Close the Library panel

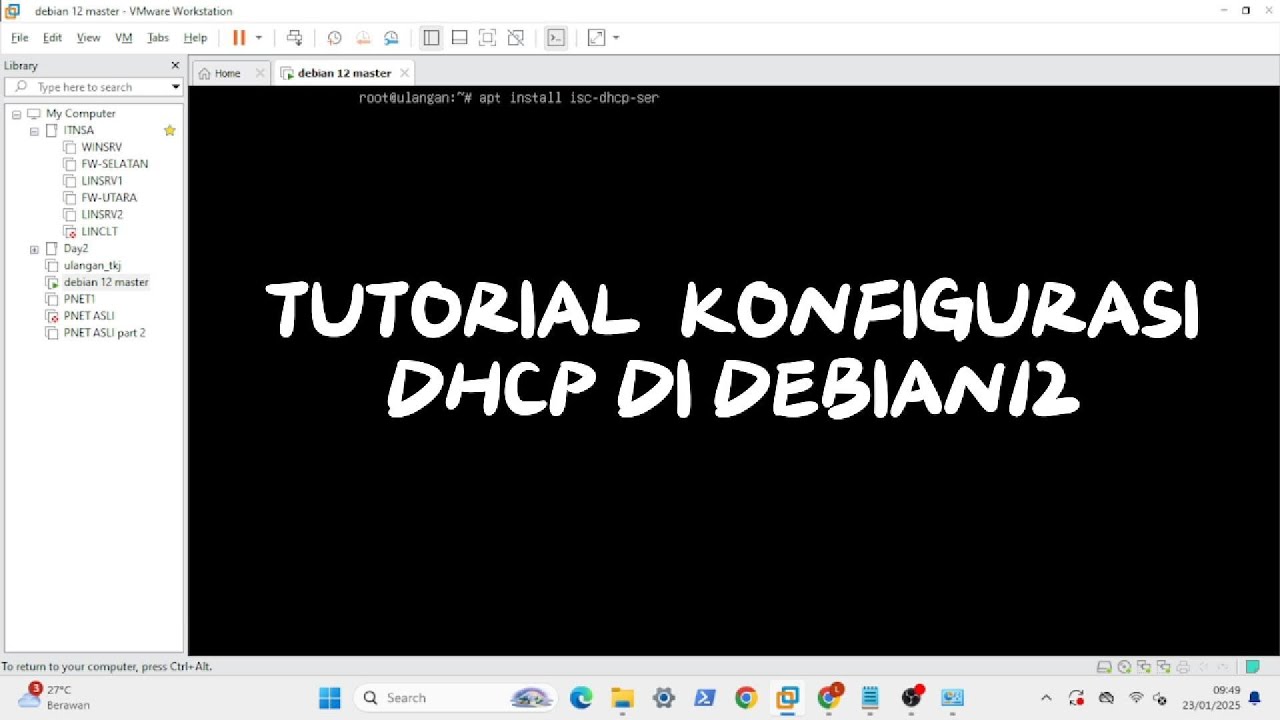pos(175,65)
